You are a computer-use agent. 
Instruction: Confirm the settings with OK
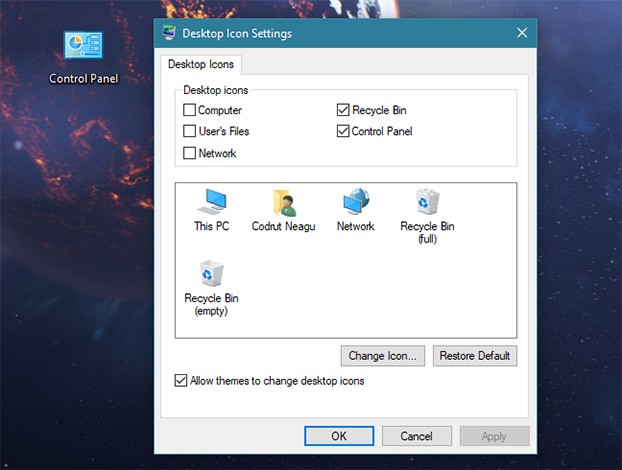click(x=339, y=436)
